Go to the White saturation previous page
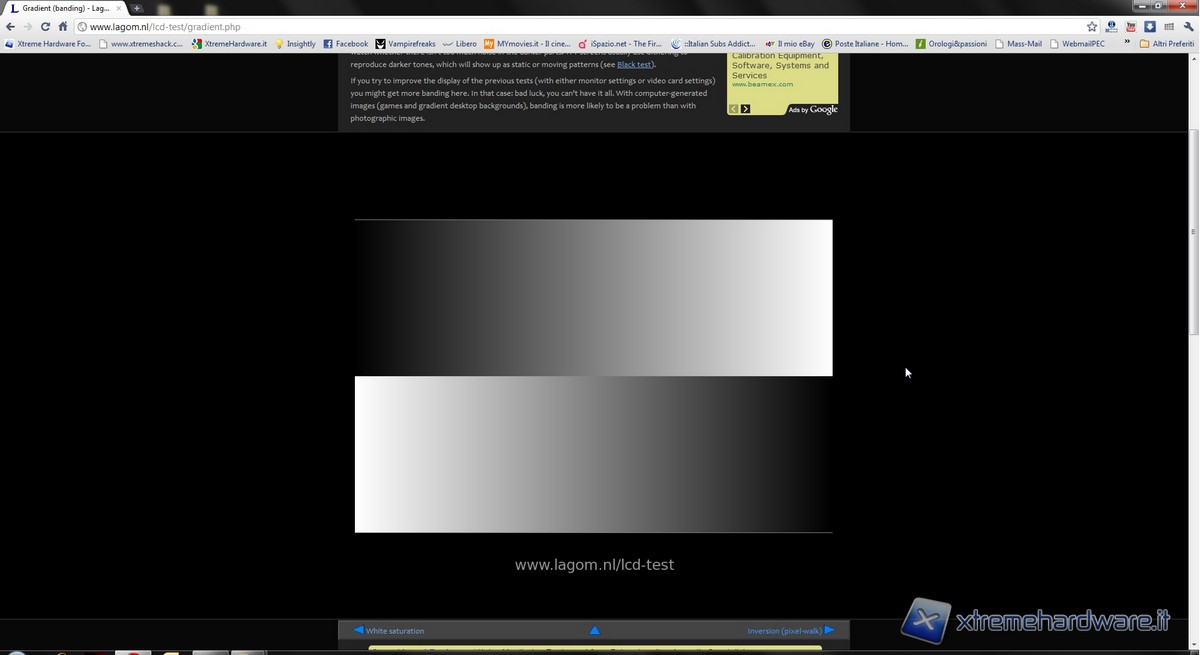This screenshot has width=1200, height=655. [390, 631]
